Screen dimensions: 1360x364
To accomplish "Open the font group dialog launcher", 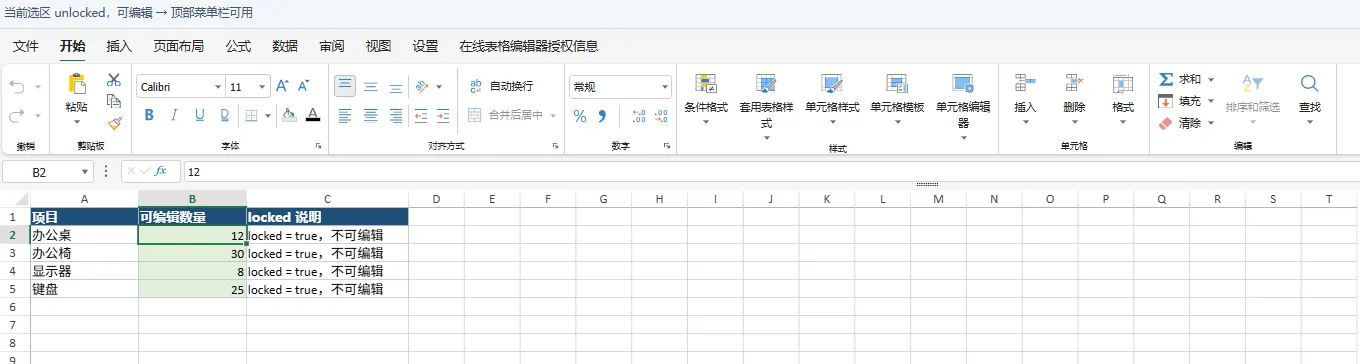I will 319,147.
